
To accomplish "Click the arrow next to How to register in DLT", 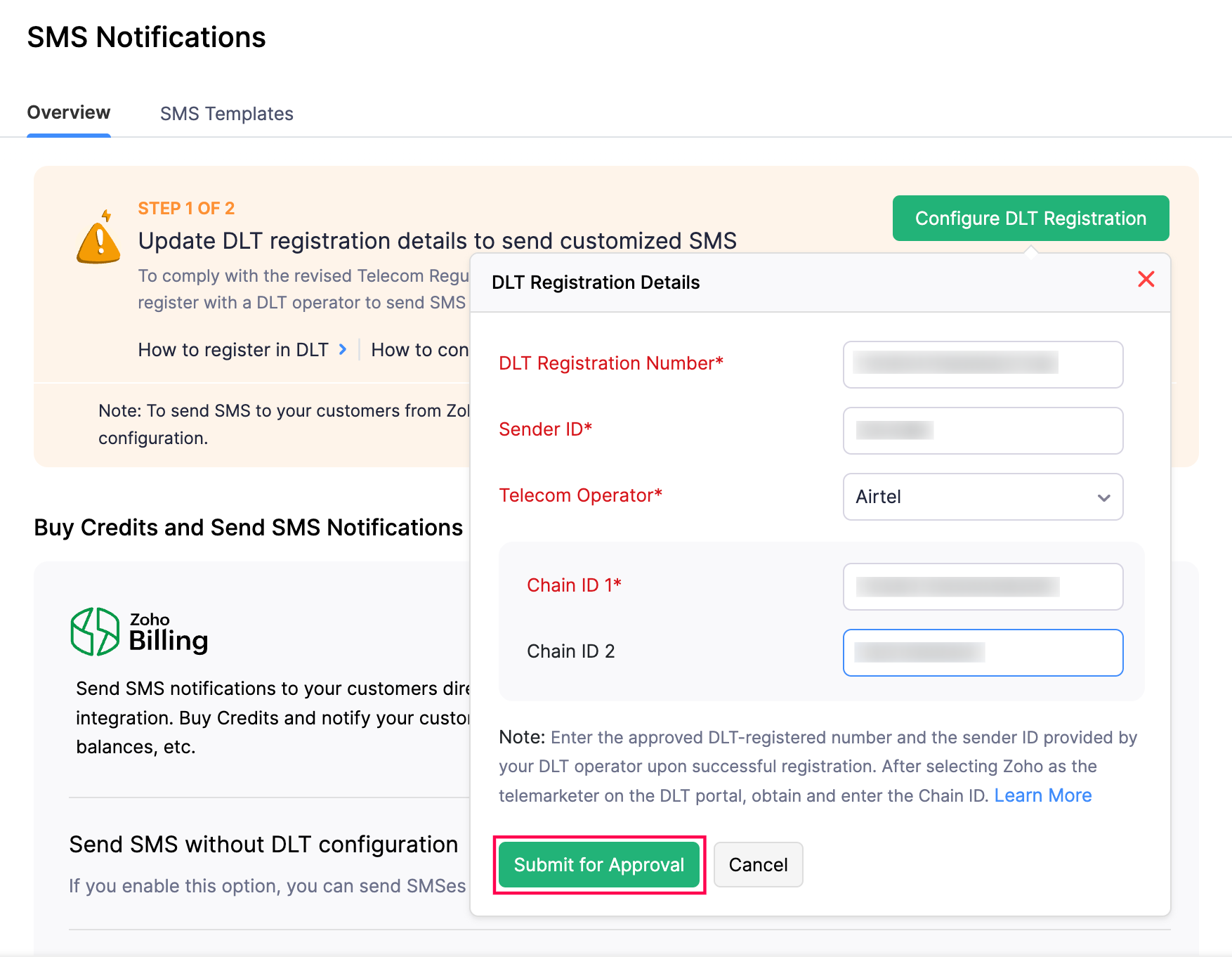I will pos(342,349).
